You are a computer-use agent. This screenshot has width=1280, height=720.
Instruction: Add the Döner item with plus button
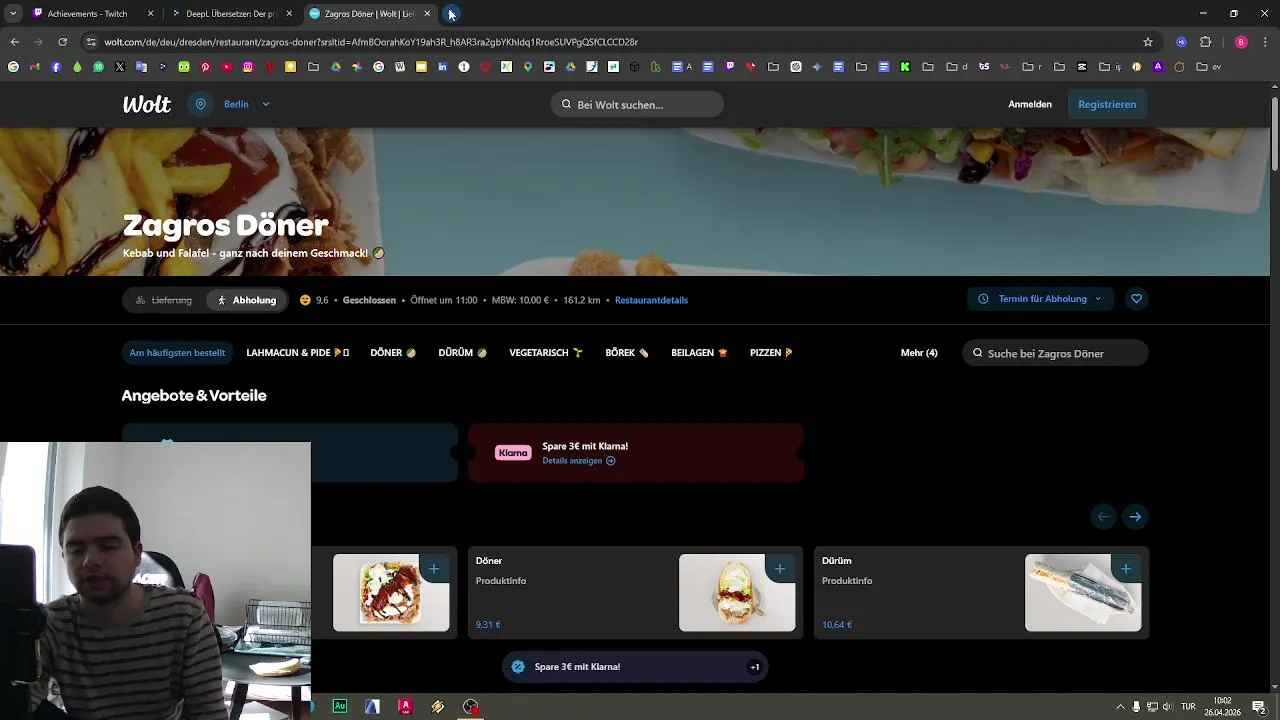click(780, 569)
